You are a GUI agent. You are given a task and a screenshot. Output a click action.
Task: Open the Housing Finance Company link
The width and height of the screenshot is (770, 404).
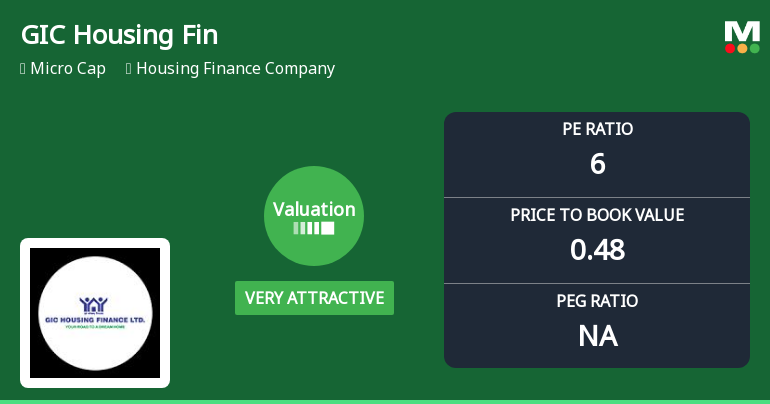coord(235,69)
